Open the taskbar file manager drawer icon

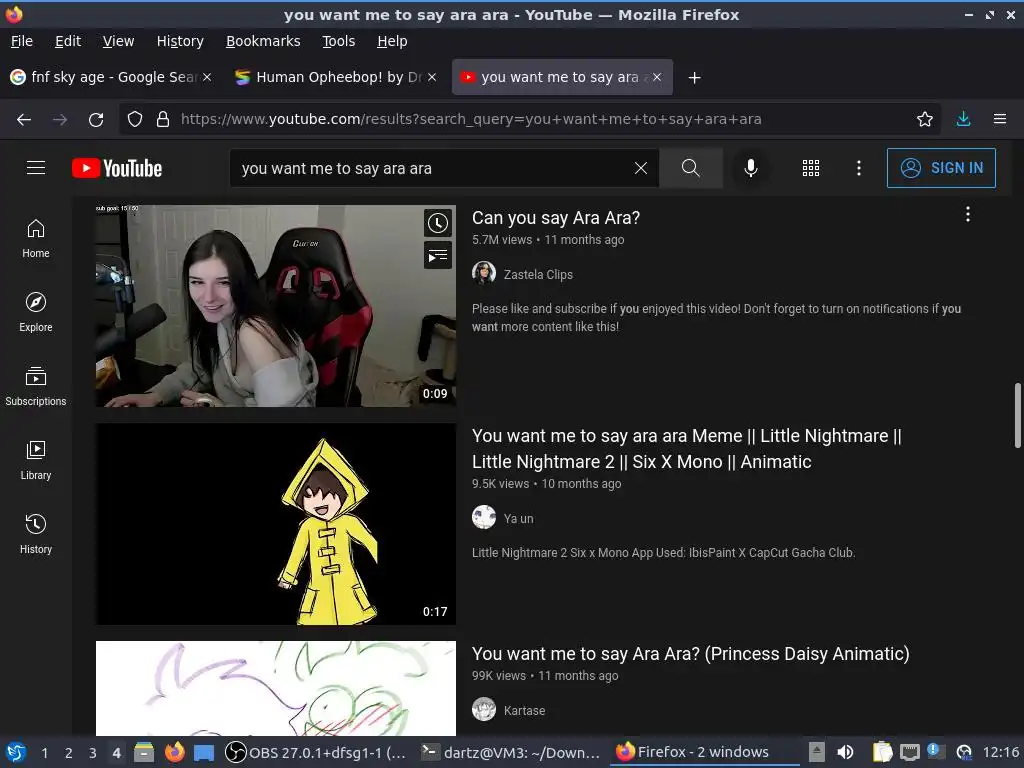tap(144, 752)
